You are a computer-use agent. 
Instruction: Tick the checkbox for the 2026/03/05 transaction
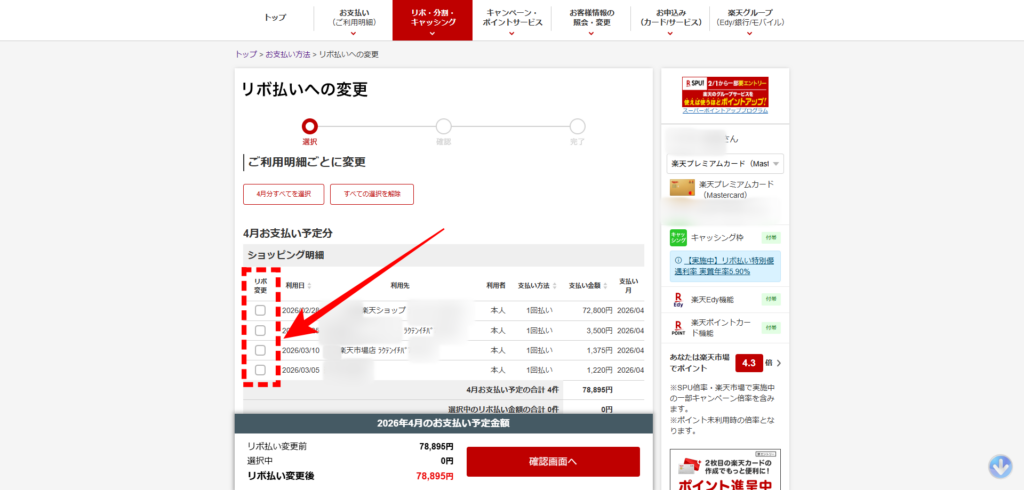pyautogui.click(x=260, y=370)
